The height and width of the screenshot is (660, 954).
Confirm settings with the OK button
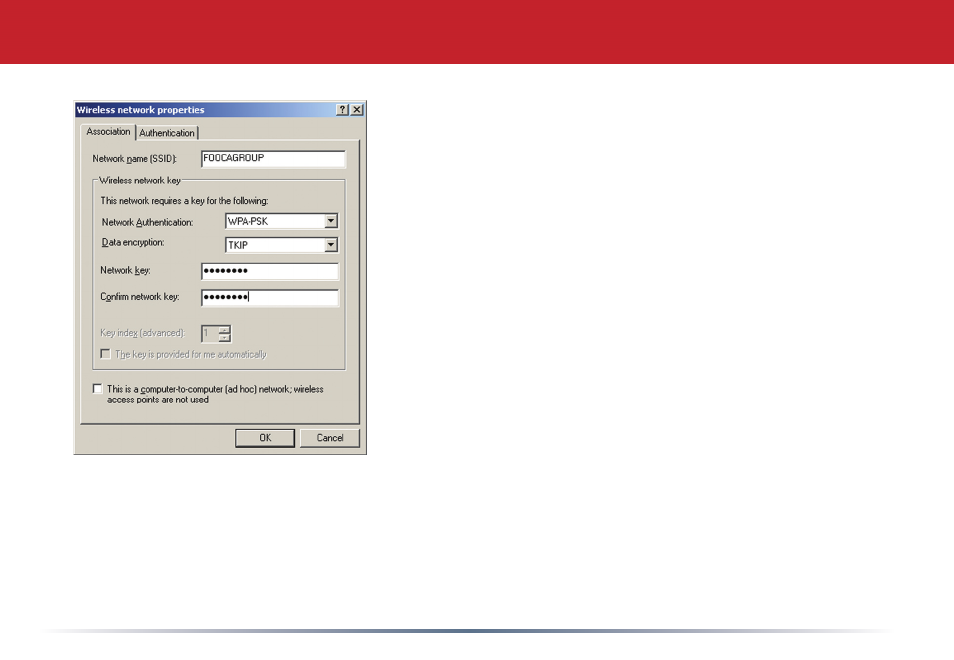pyautogui.click(x=265, y=438)
